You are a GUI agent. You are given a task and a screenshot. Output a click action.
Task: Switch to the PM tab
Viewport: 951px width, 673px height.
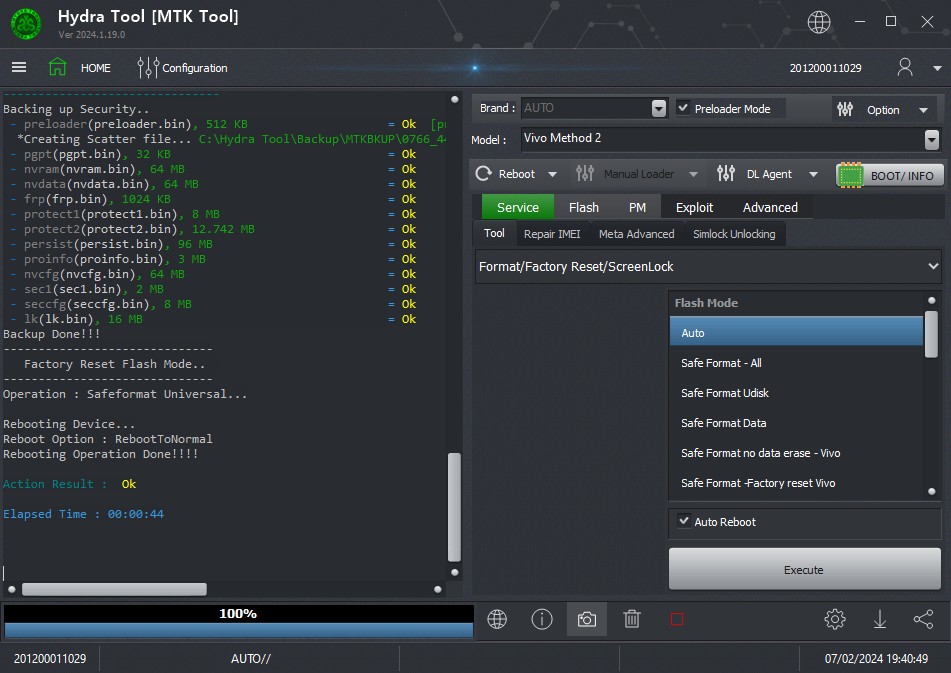(637, 207)
